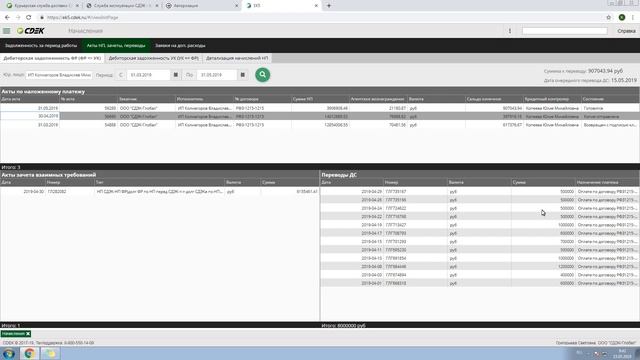This screenshot has width=640, height=360.
Task: Open a new browser tab
Action: point(329,6)
